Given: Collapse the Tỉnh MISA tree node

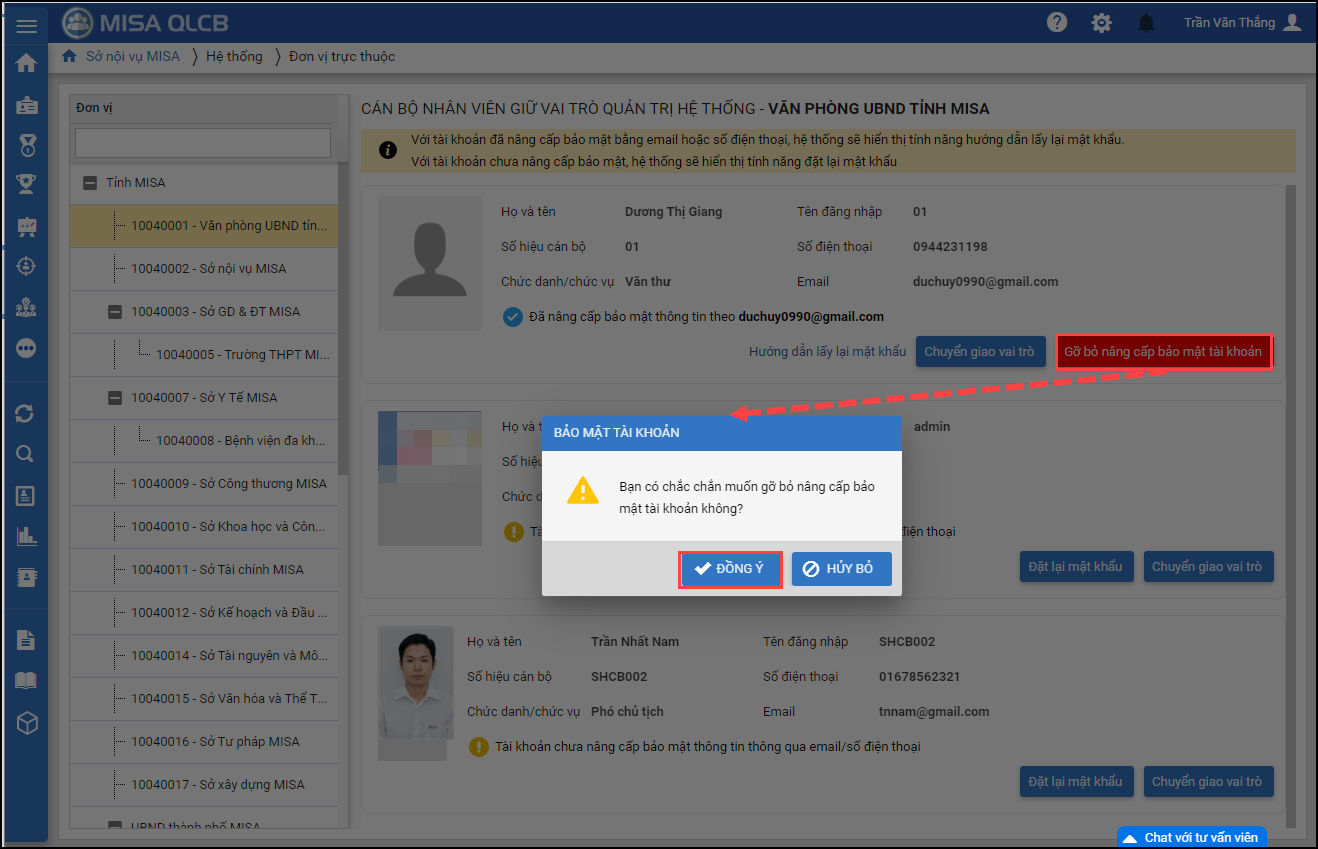Looking at the screenshot, I should click(x=90, y=183).
